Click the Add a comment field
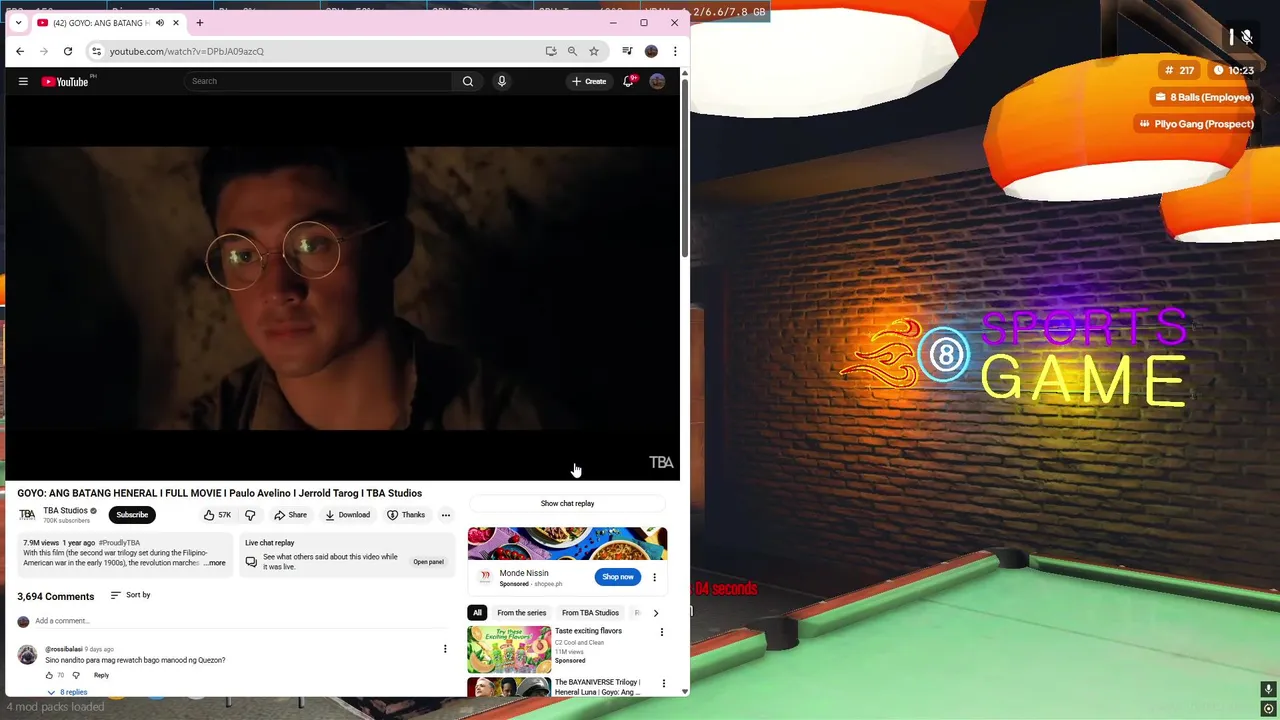Image resolution: width=1280 pixels, height=720 pixels. [x=240, y=621]
